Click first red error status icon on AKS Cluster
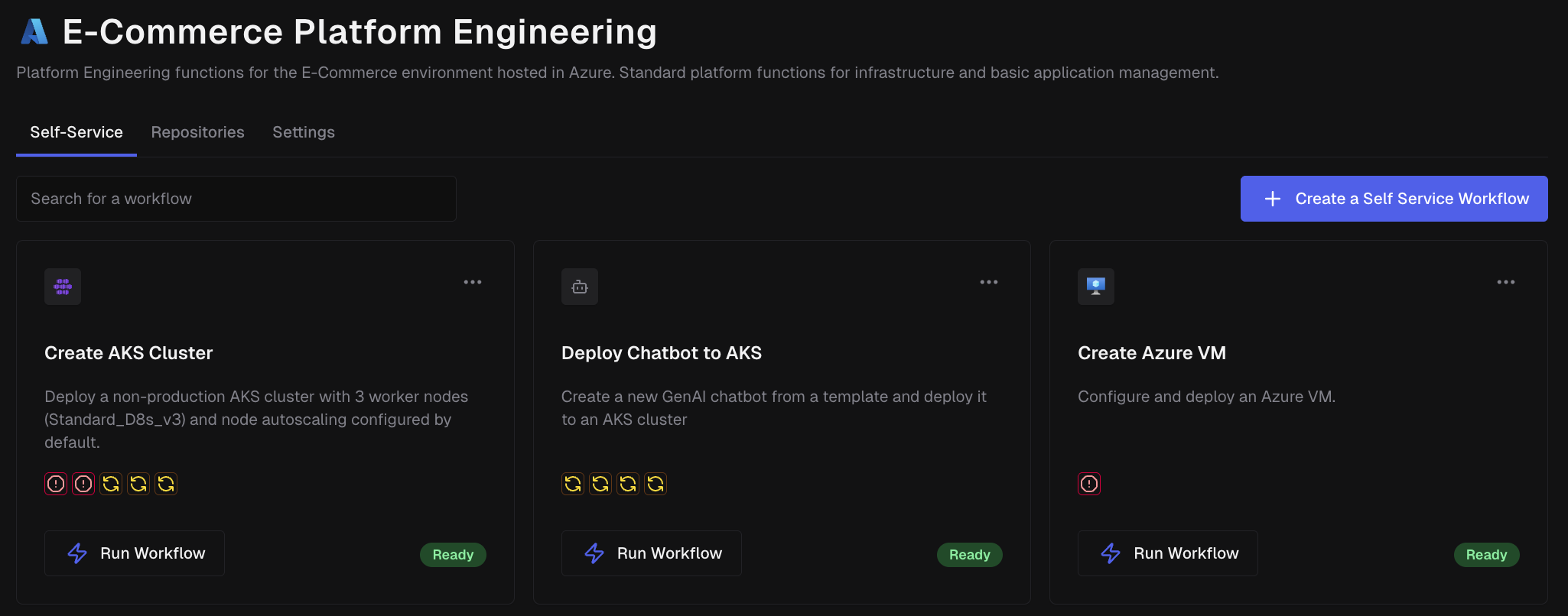This screenshot has width=1568, height=616. click(x=56, y=484)
